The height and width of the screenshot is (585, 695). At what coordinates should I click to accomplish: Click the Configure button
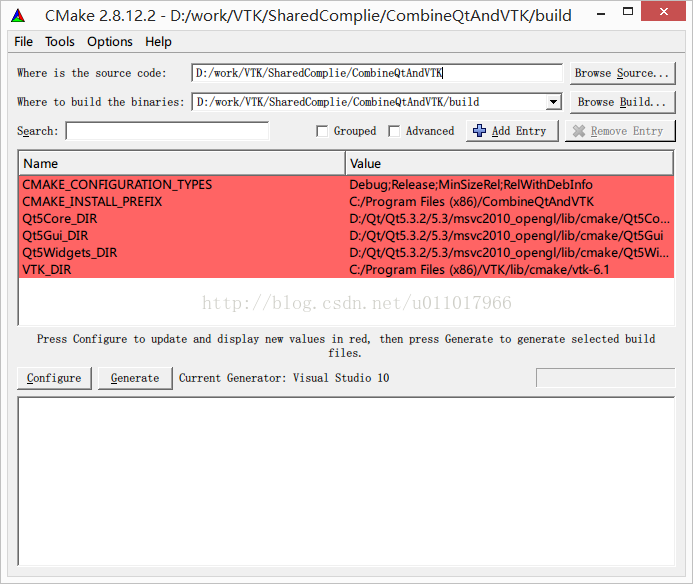[54, 378]
